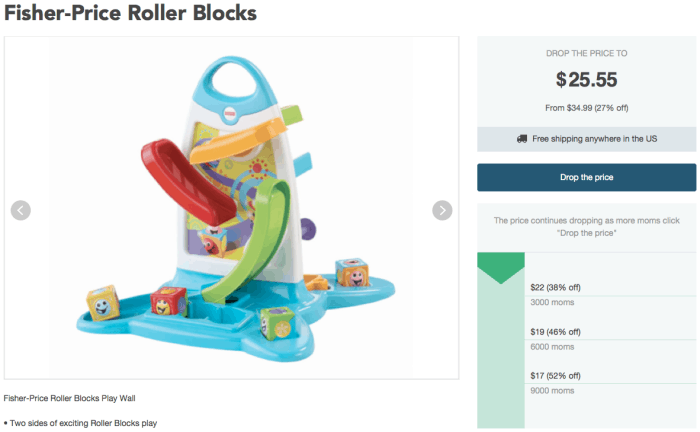The width and height of the screenshot is (700, 432).
Task: Click the "DROP THE PRICE TO" heading
Action: coord(586,52)
